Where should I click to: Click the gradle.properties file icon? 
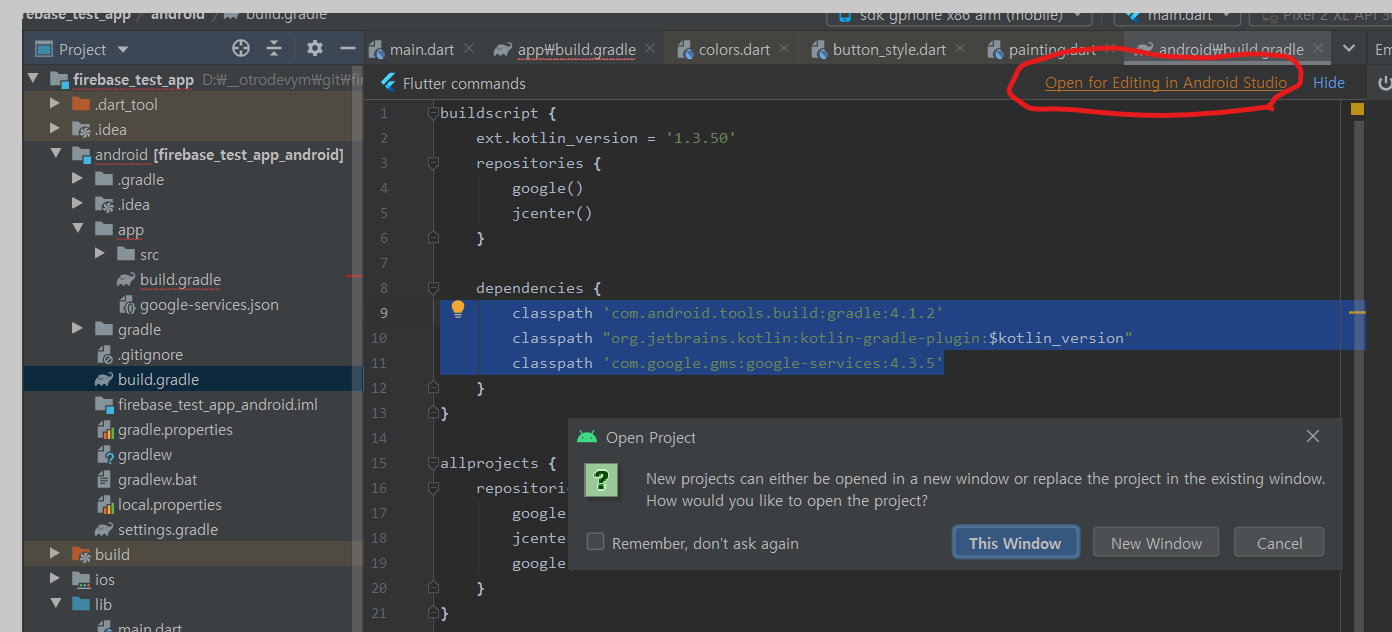coord(105,430)
